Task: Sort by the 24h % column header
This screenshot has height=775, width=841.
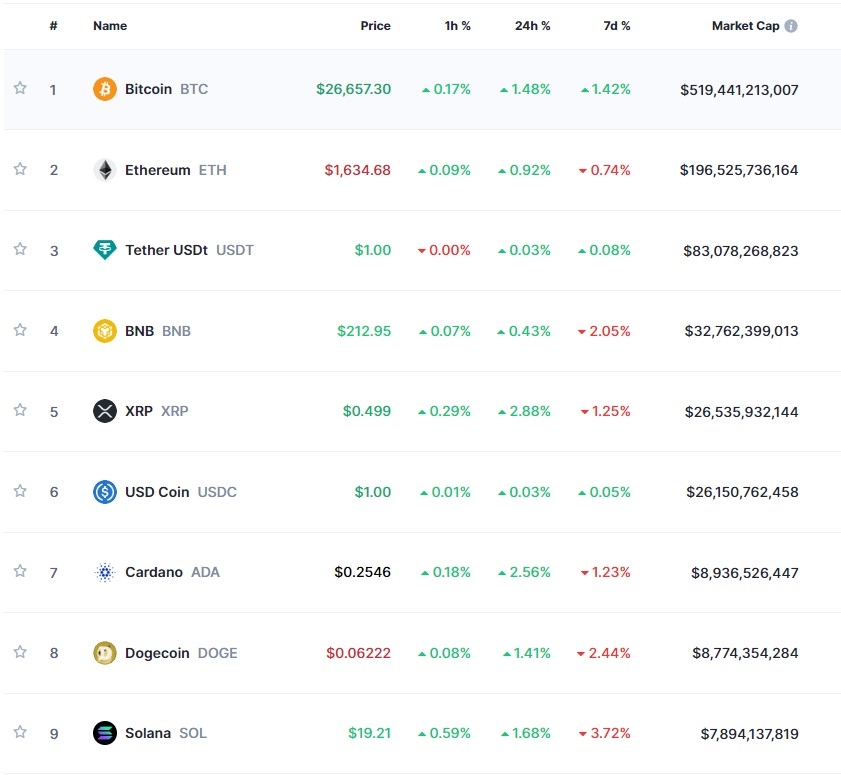Action: tap(532, 26)
